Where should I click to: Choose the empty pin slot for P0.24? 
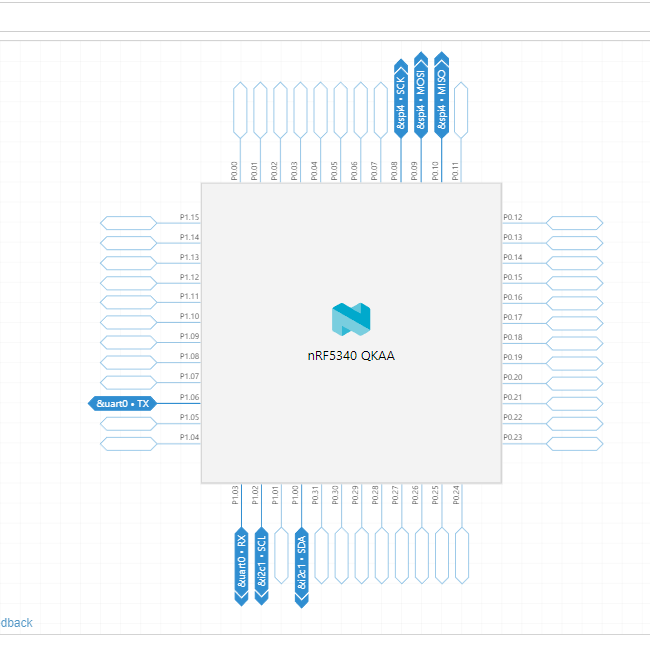462,555
